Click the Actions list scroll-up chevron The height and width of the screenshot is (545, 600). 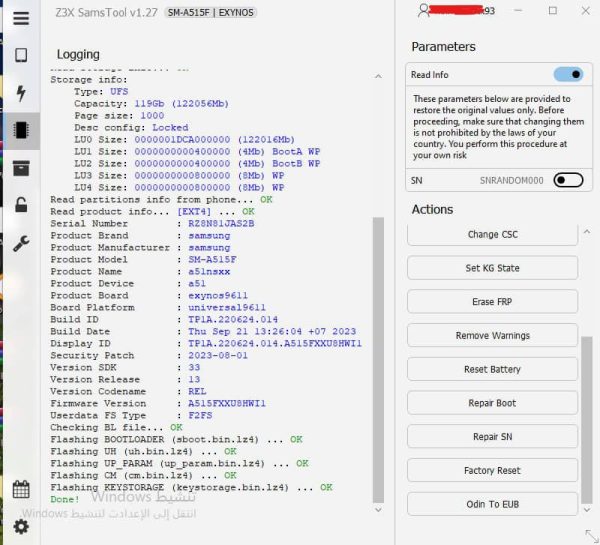(x=587, y=232)
